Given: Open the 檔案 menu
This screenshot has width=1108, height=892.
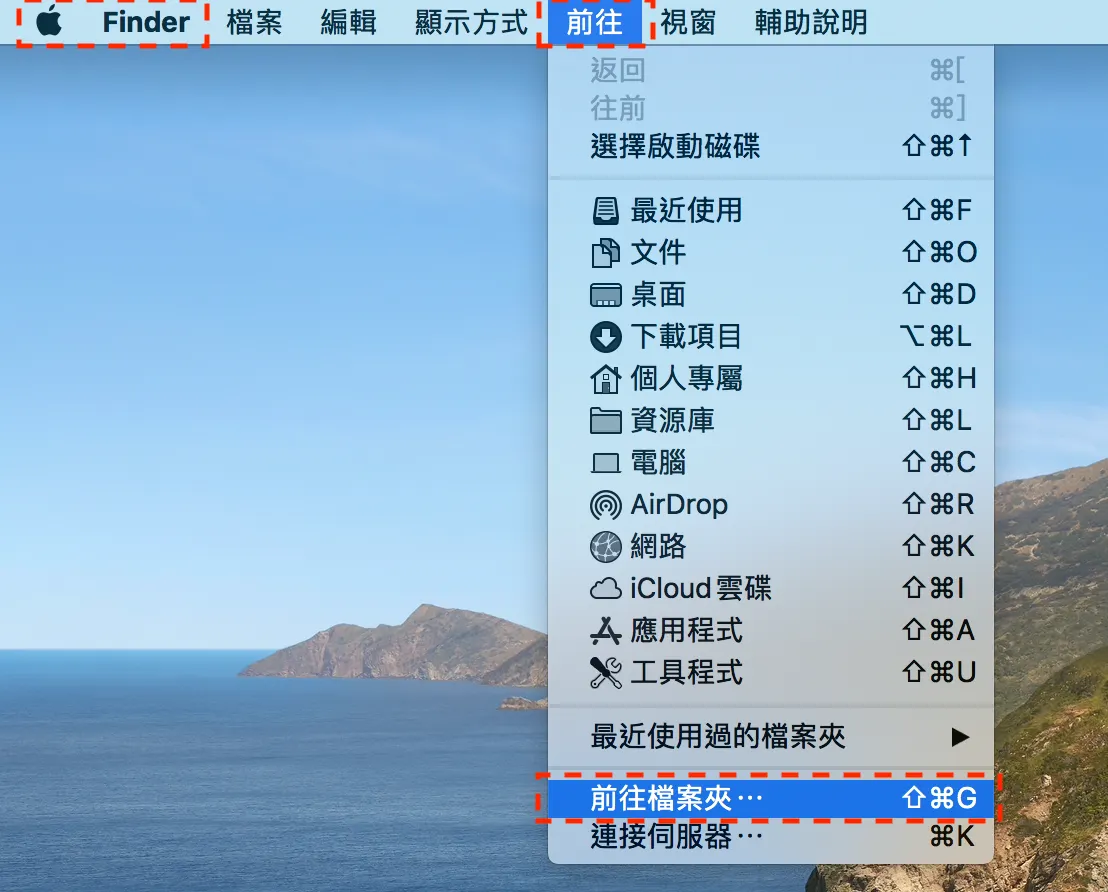Looking at the screenshot, I should coord(254,23).
